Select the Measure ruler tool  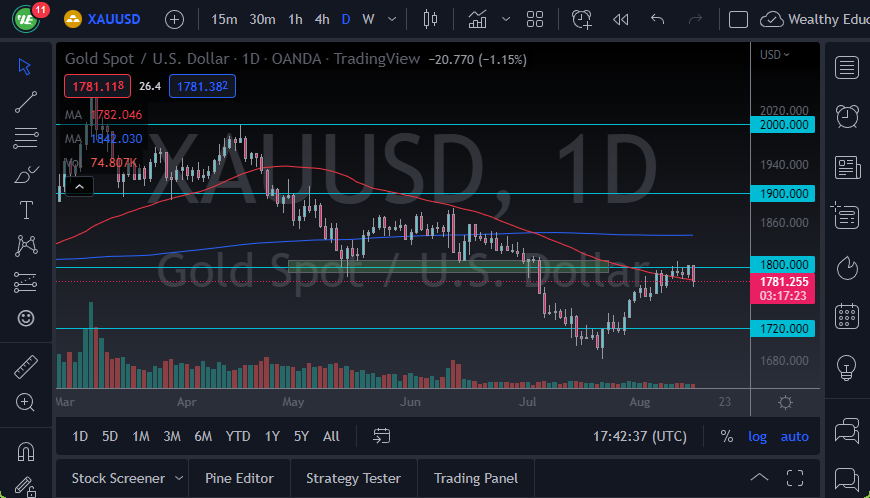[x=26, y=366]
